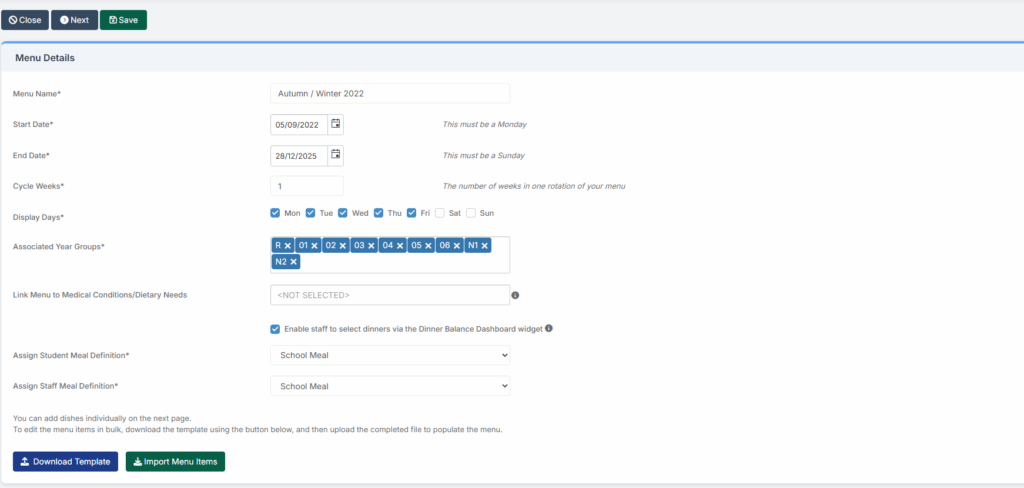Delete the N2 year group tag
1024x488 pixels.
(293, 262)
